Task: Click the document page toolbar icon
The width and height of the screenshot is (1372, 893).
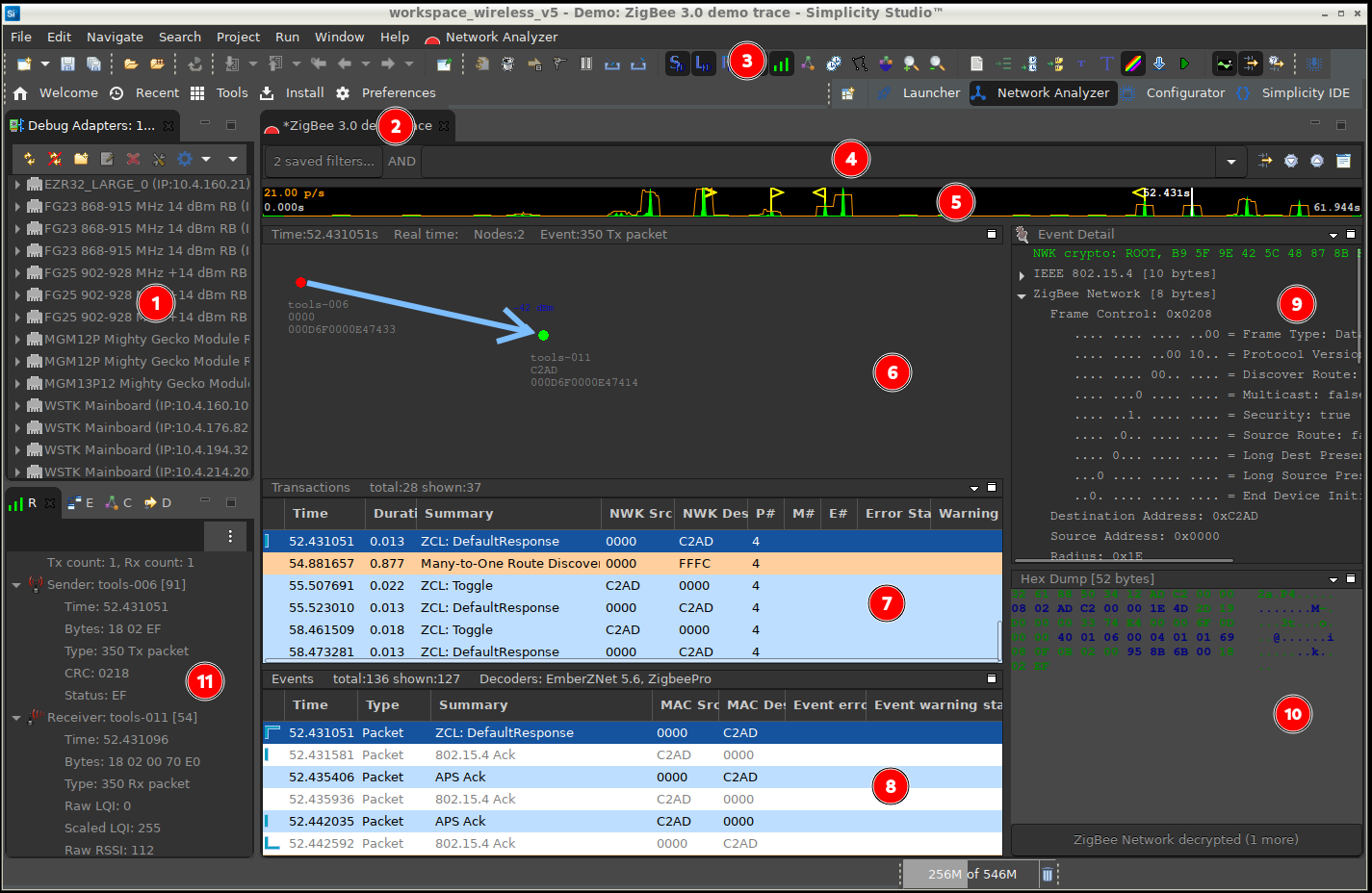Action: pyautogui.click(x=976, y=64)
